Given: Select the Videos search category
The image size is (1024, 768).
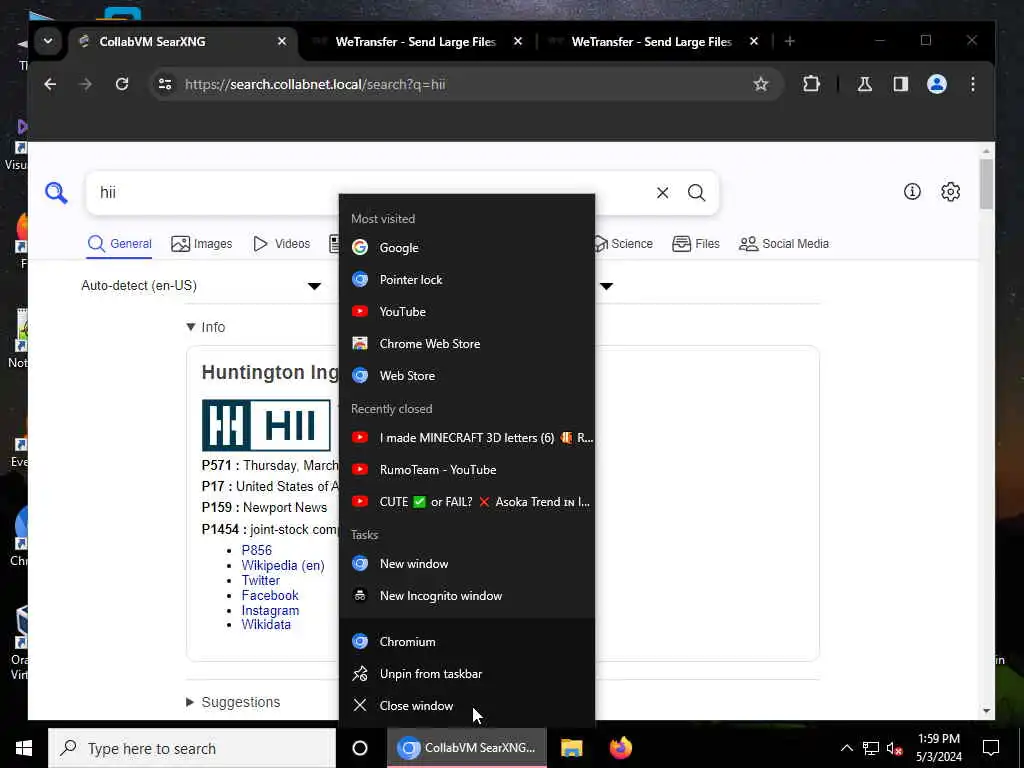Looking at the screenshot, I should click(281, 244).
